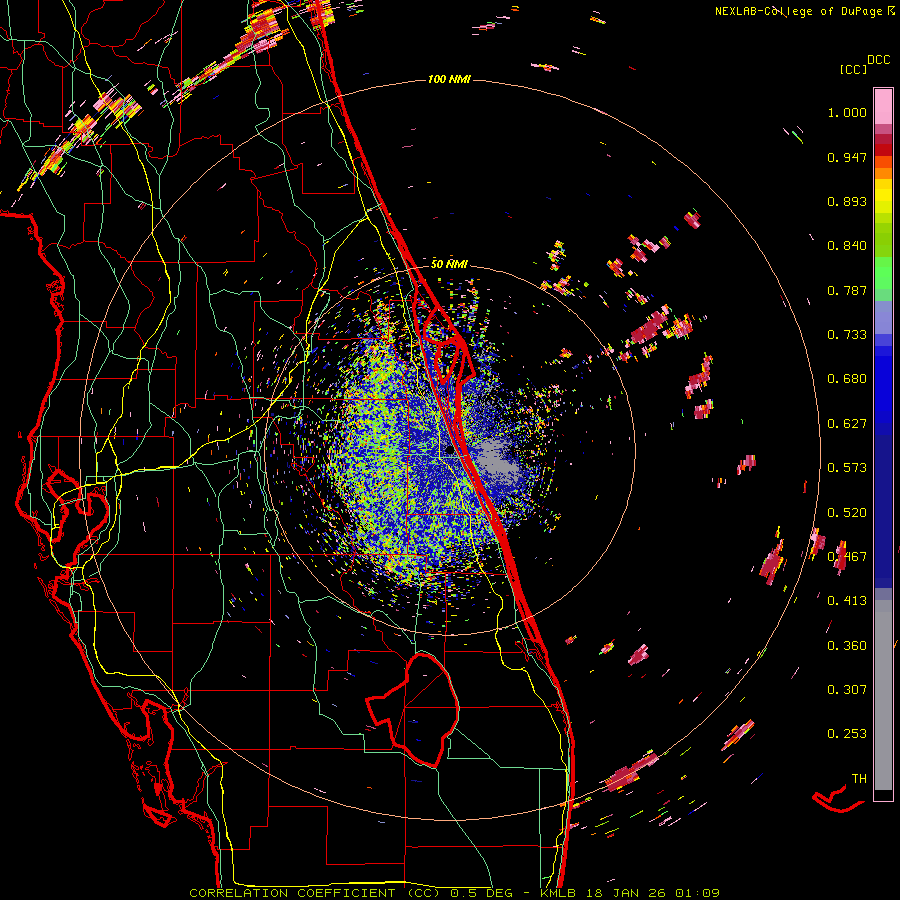Viewport: 900px width, 900px height.
Task: Select the 0.573 legend value
Action: click(x=847, y=468)
